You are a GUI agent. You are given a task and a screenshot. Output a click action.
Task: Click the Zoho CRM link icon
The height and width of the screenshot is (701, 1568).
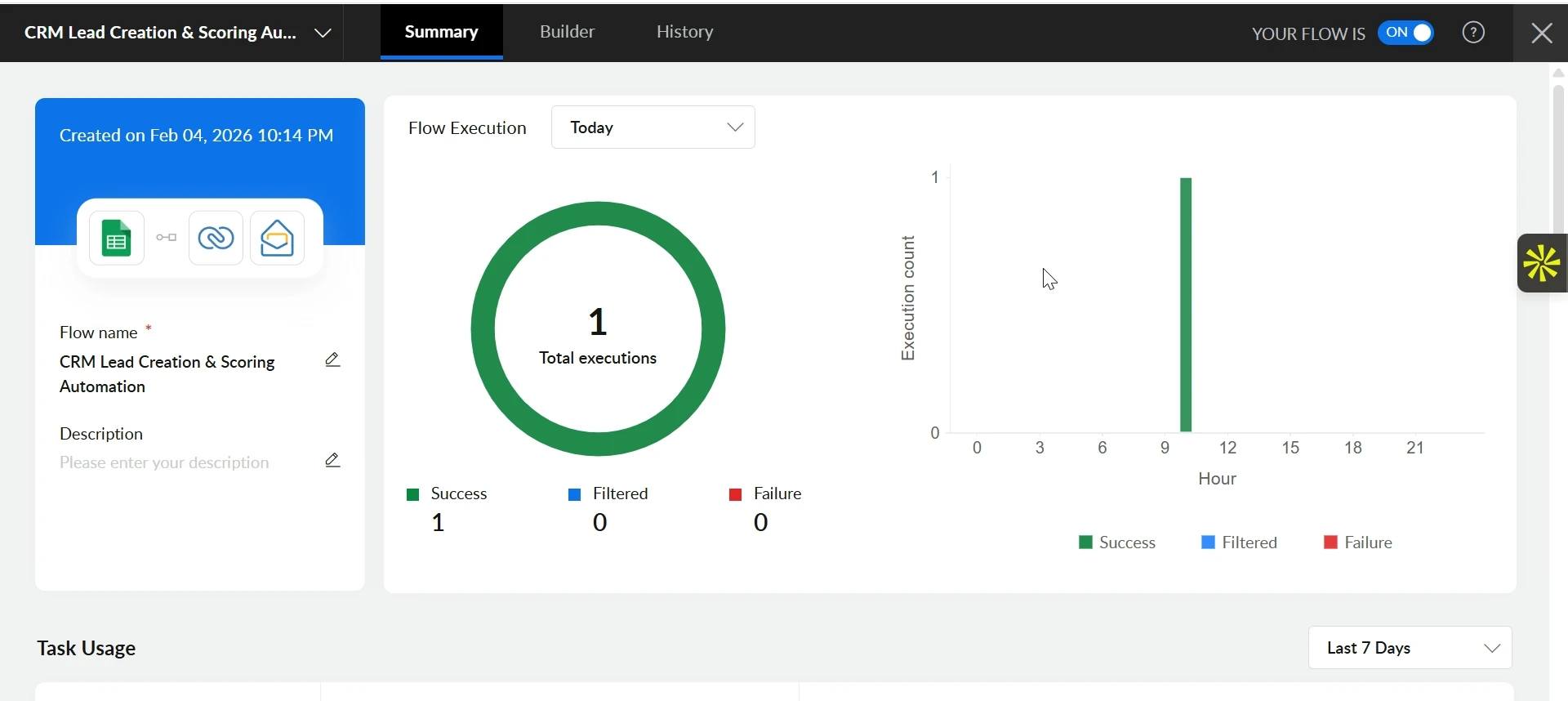pos(216,239)
